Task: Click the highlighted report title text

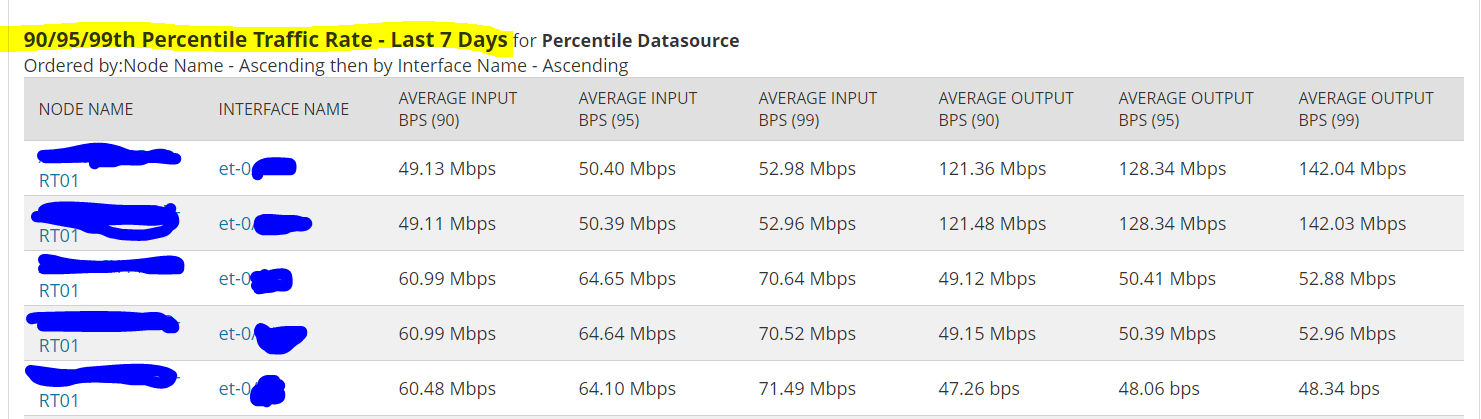Action: (265, 41)
